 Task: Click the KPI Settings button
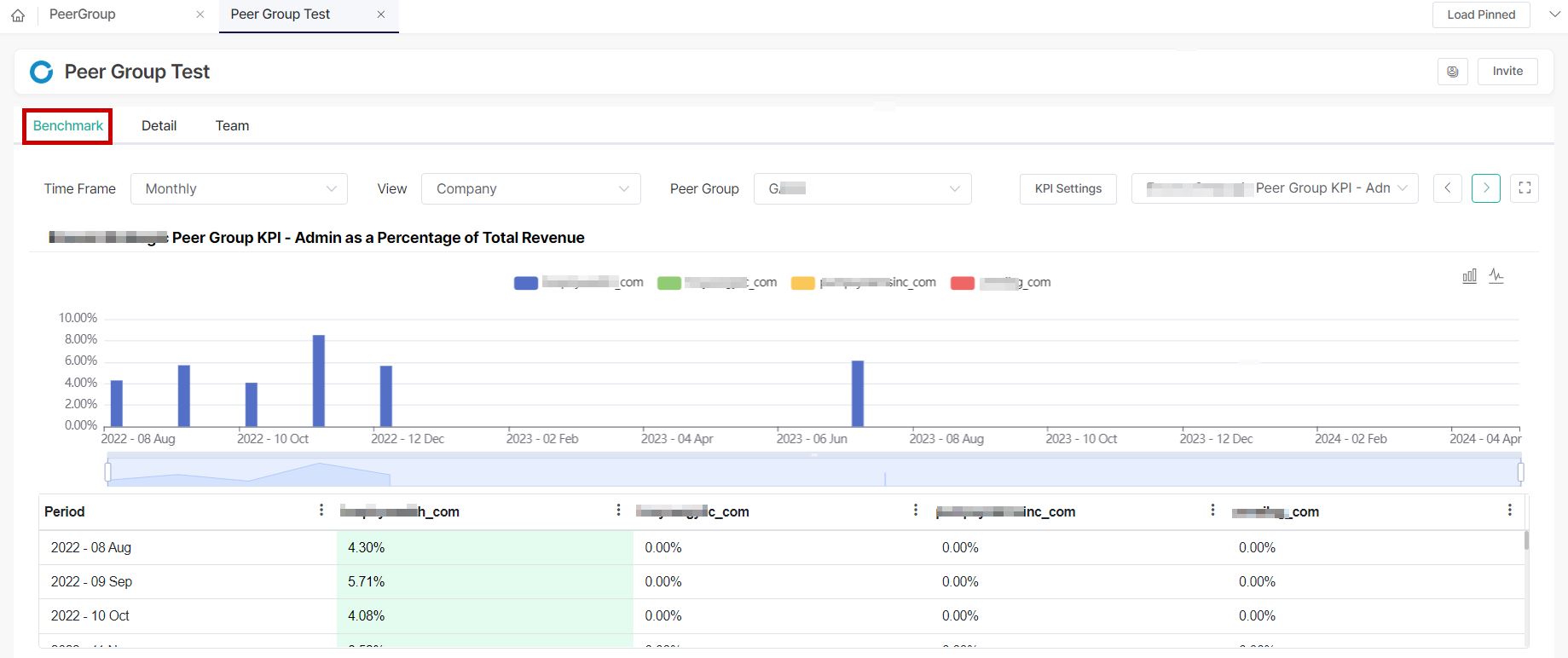click(1068, 189)
